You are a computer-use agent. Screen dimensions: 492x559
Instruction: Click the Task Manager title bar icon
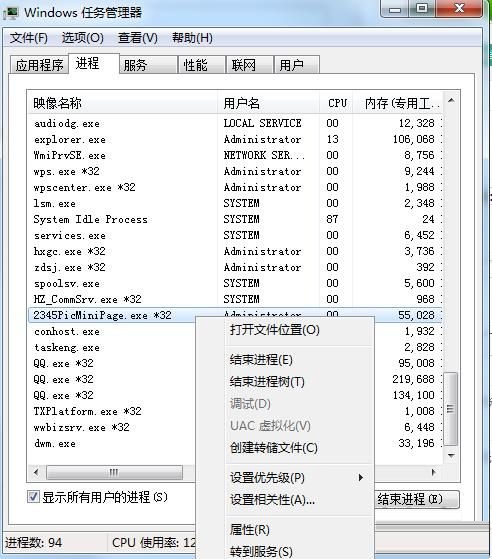point(11,13)
